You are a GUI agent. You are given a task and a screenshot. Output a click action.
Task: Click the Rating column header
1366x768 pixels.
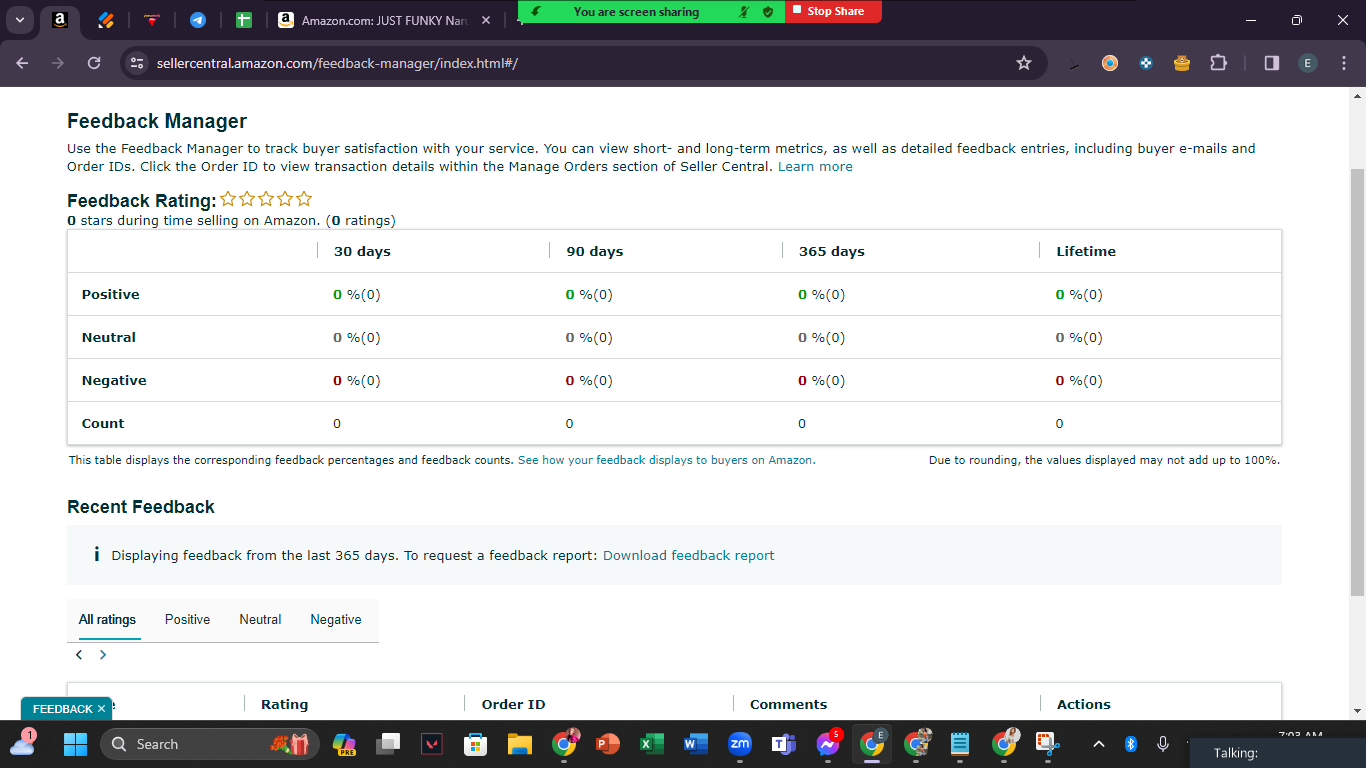pos(285,704)
